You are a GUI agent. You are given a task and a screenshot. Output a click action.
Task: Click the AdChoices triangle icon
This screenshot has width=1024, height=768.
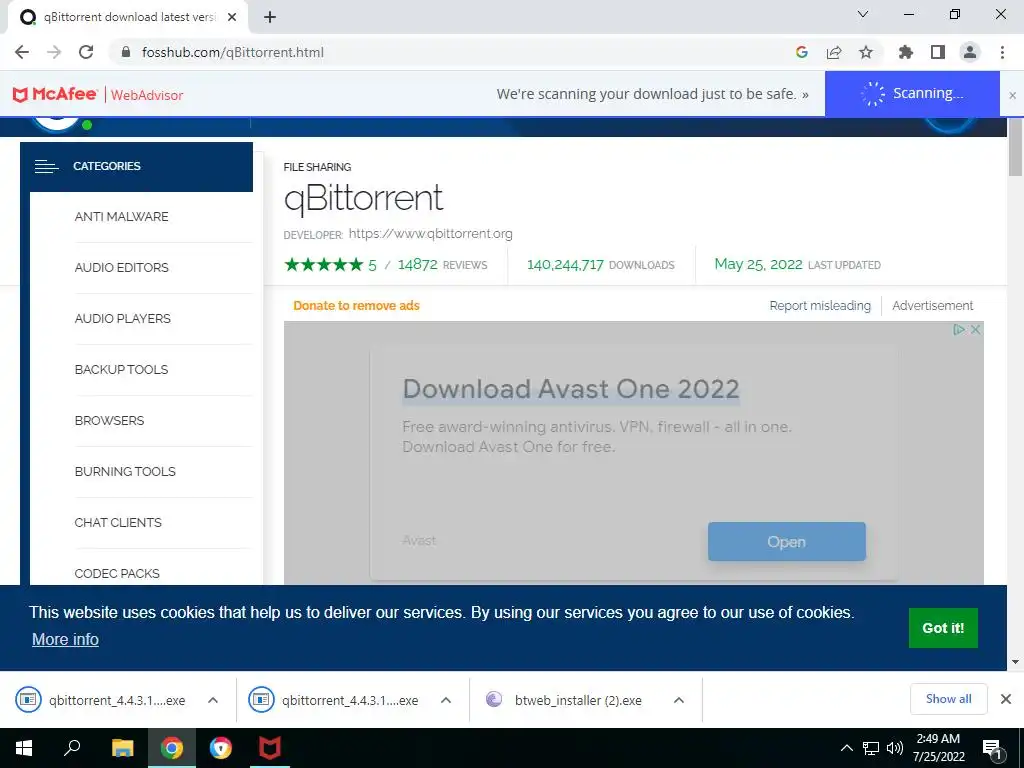tap(959, 330)
